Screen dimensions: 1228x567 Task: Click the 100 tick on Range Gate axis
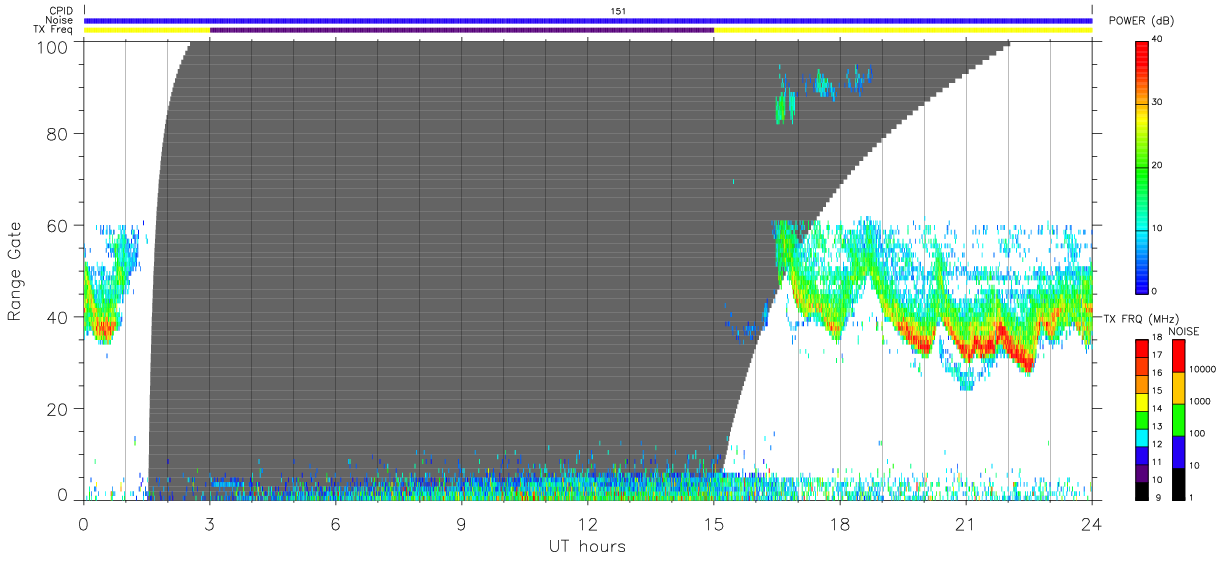click(53, 46)
